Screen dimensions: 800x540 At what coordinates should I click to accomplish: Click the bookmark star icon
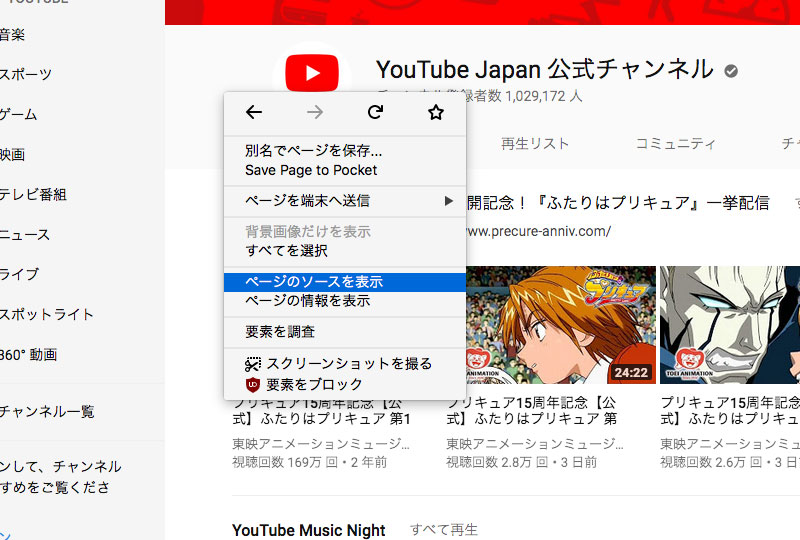pos(436,112)
